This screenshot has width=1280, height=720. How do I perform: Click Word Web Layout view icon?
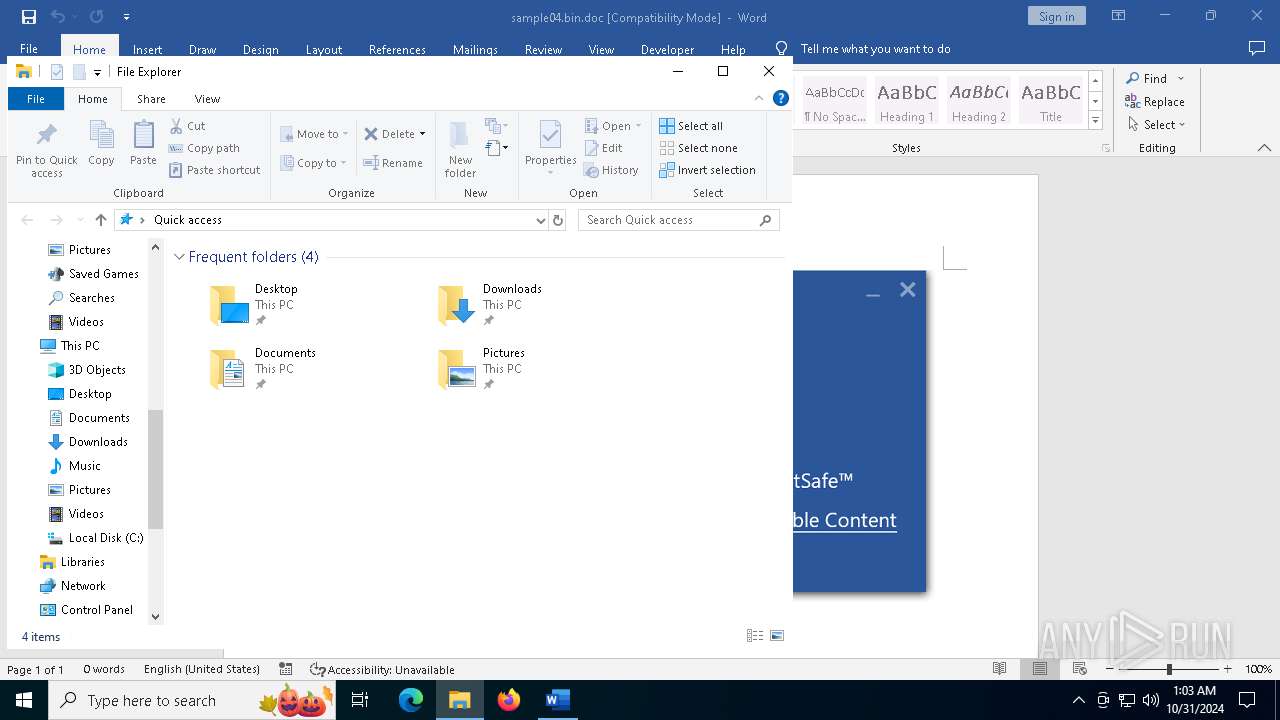pyautogui.click(x=1080, y=669)
